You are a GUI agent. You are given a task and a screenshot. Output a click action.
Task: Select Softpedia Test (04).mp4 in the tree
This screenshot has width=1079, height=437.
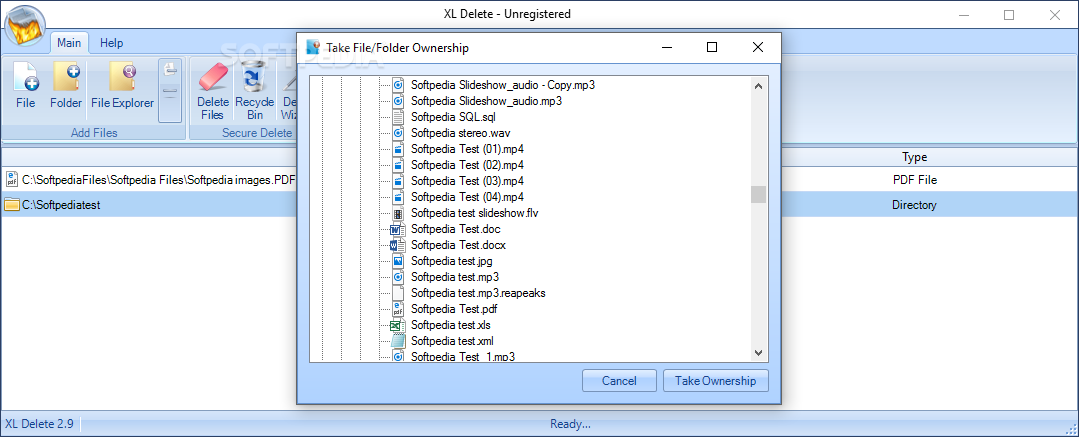467,197
